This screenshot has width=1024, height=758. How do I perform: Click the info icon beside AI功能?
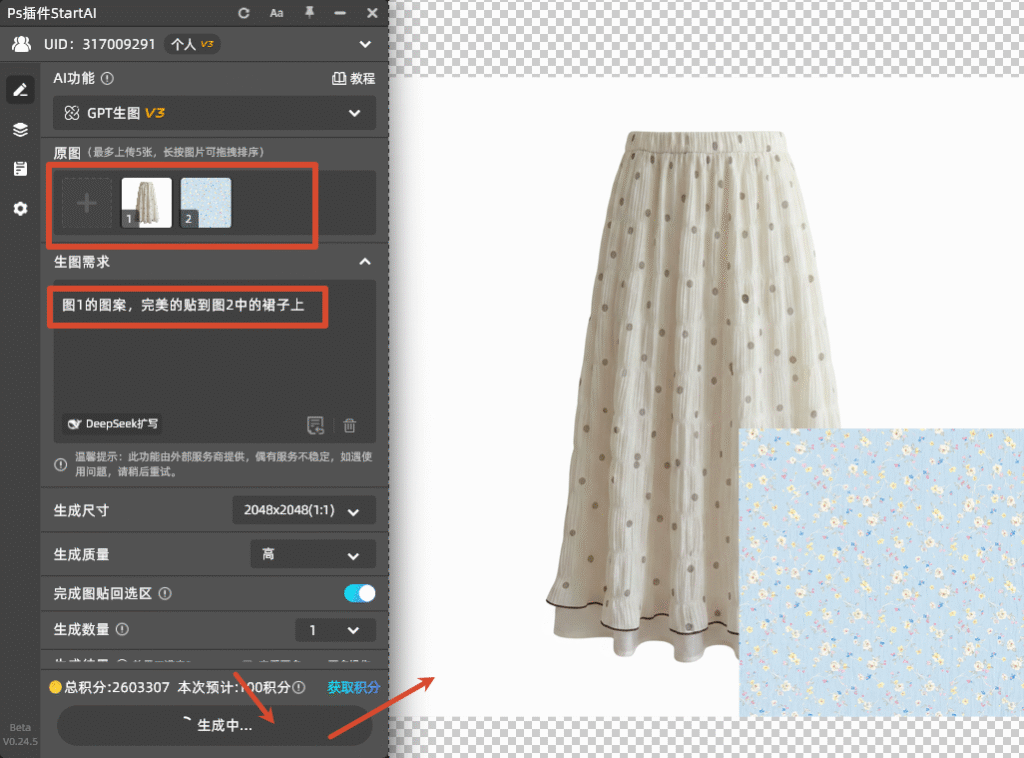point(108,78)
